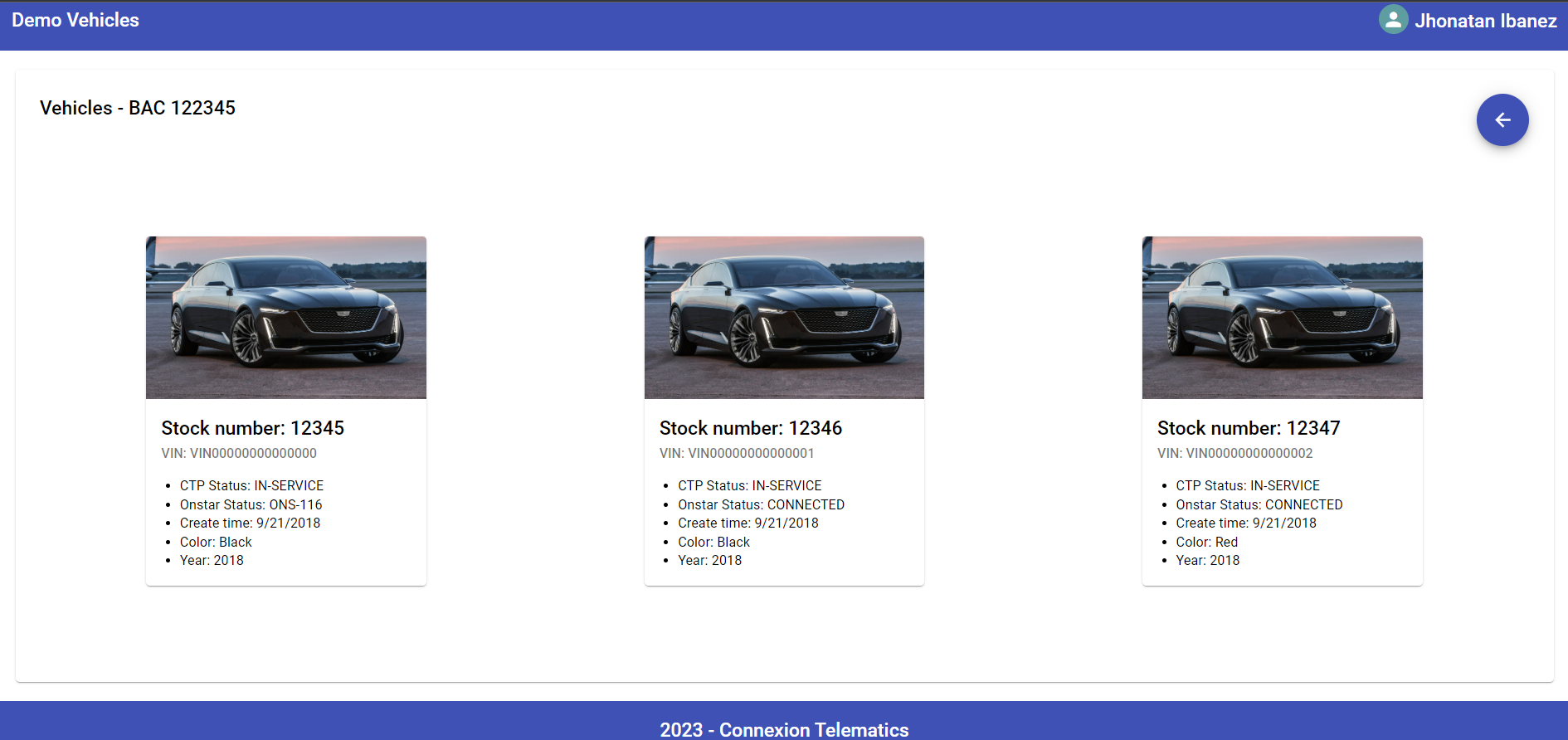The image size is (1568, 740).
Task: Click Color: Black on stock 12345
Action: 216,542
